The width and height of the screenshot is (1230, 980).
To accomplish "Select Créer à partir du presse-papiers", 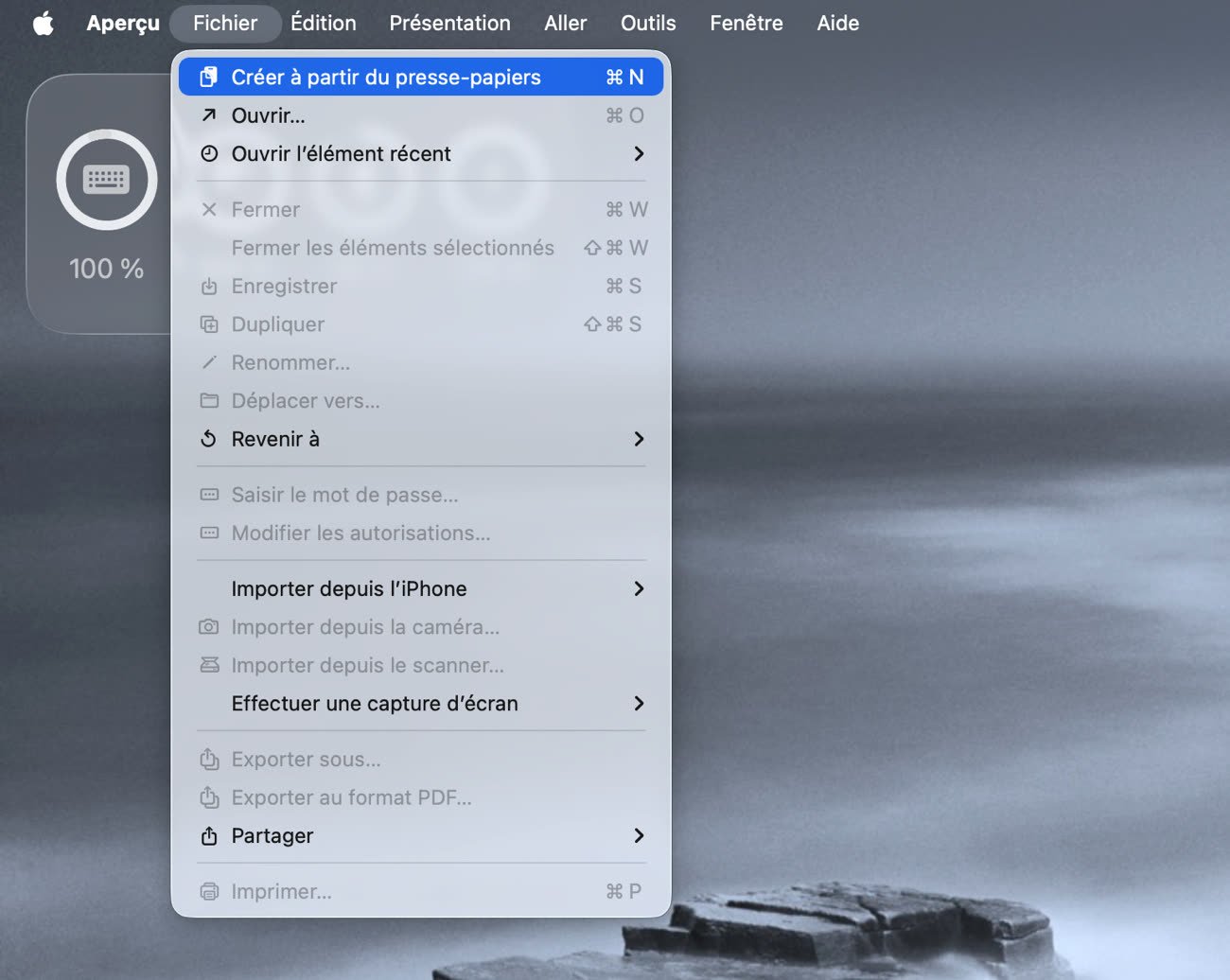I will [x=386, y=78].
